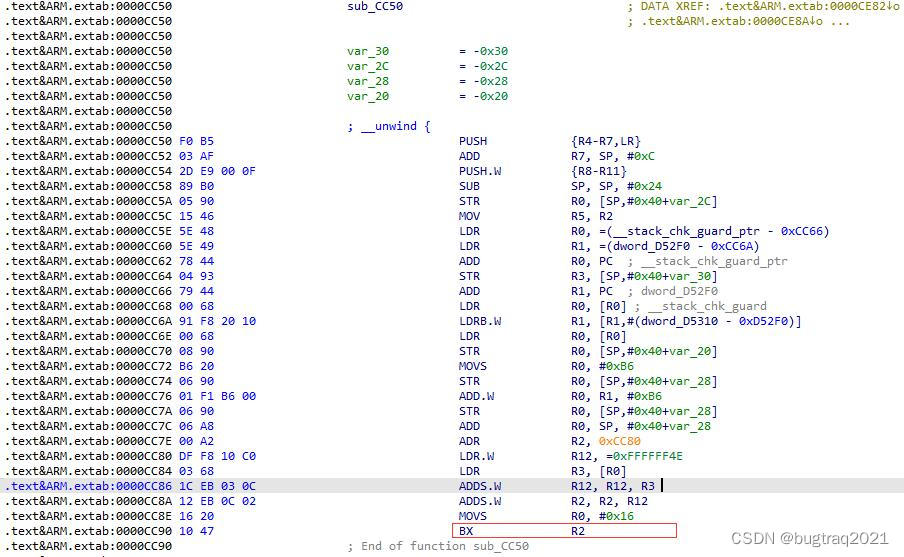The width and height of the screenshot is (904, 557).
Task: Click the opcode bytes 1C EB 03 0C
Action: tap(217, 486)
